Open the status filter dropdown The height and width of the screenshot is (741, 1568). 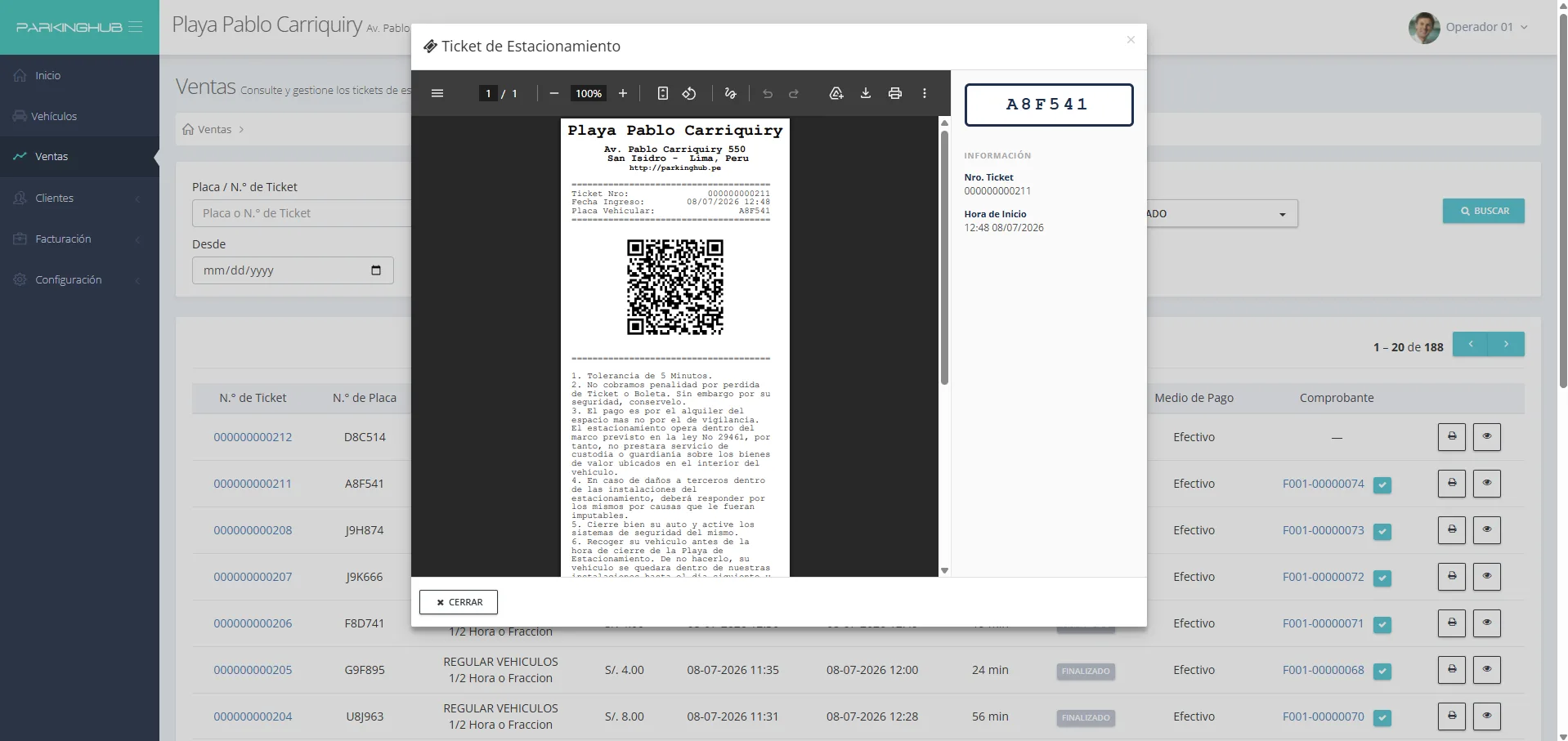point(1222,213)
